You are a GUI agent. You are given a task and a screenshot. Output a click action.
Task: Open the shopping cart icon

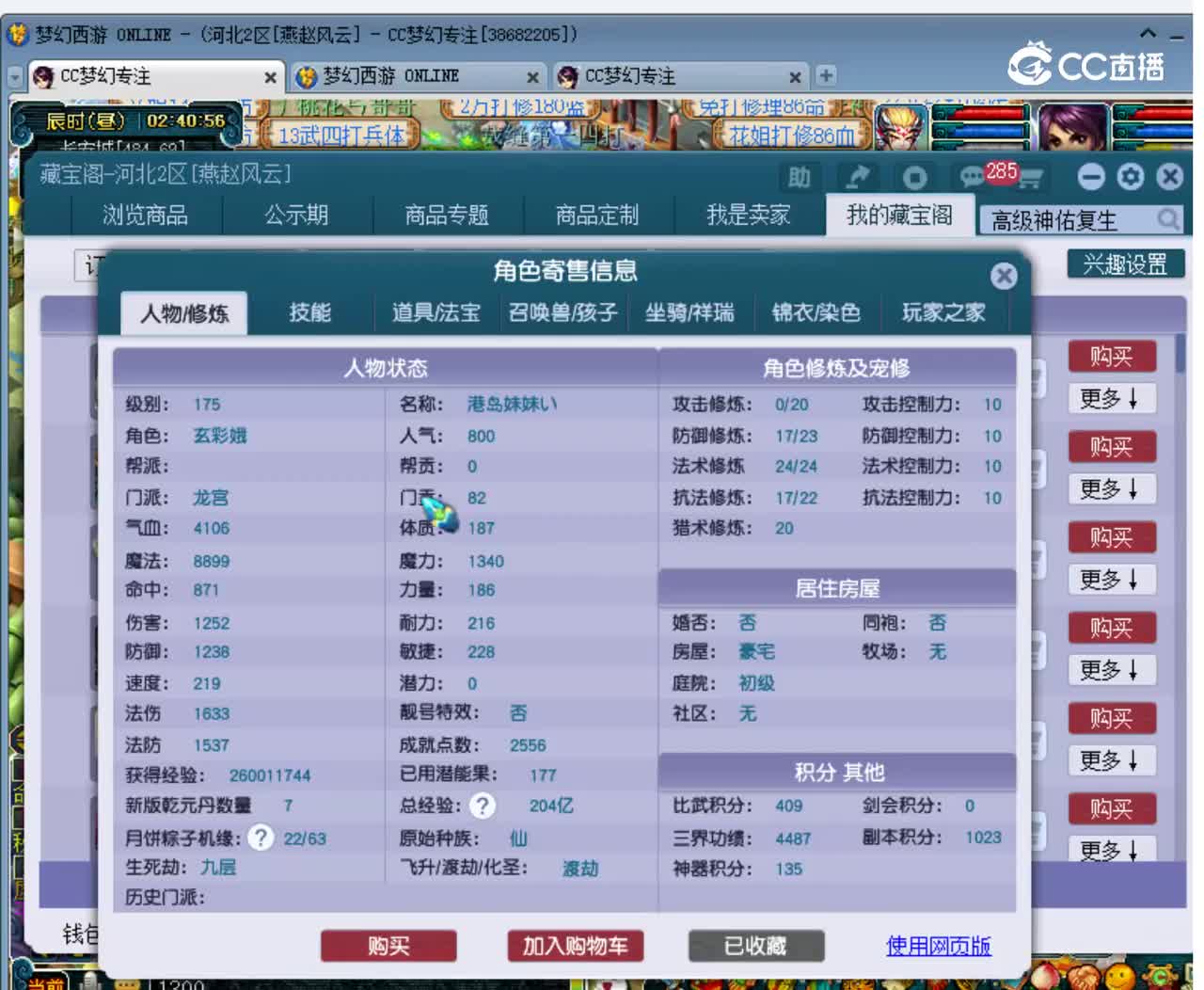pos(1031,178)
